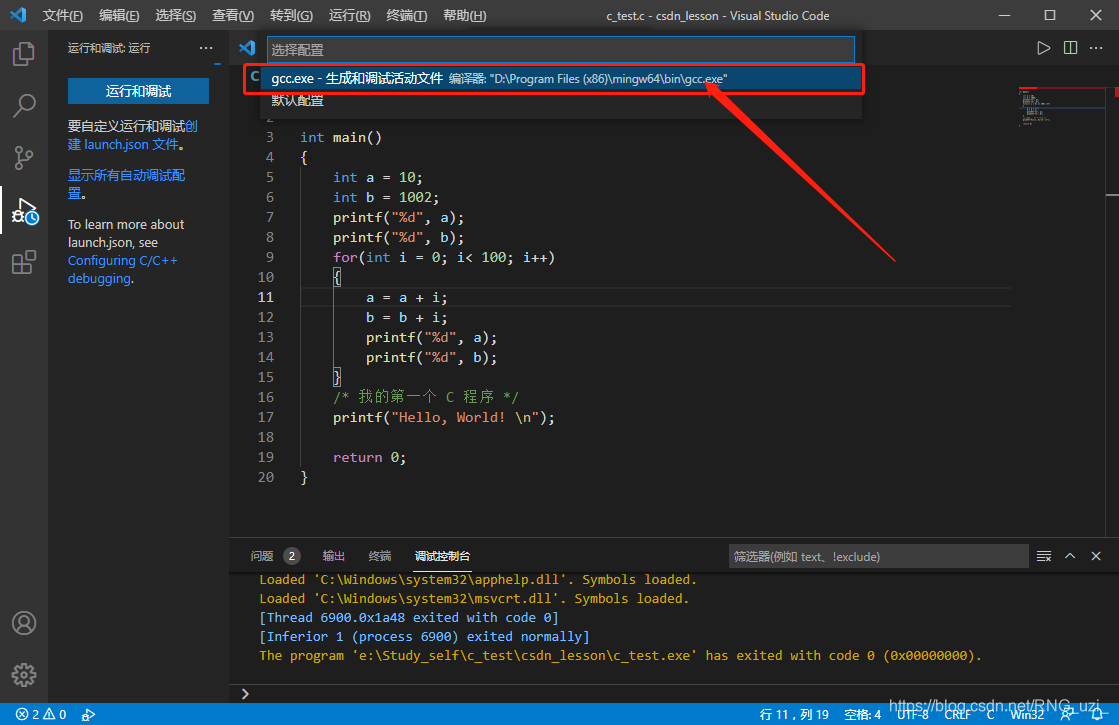1119x725 pixels.
Task: Click the 'int b = 1002;' line
Action: pos(386,198)
